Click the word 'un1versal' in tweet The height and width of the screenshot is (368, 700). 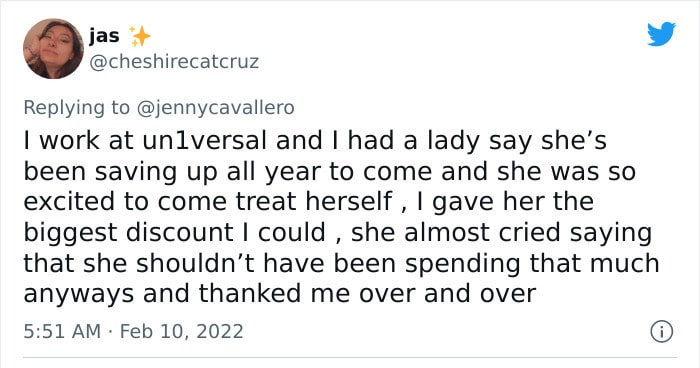204,140
